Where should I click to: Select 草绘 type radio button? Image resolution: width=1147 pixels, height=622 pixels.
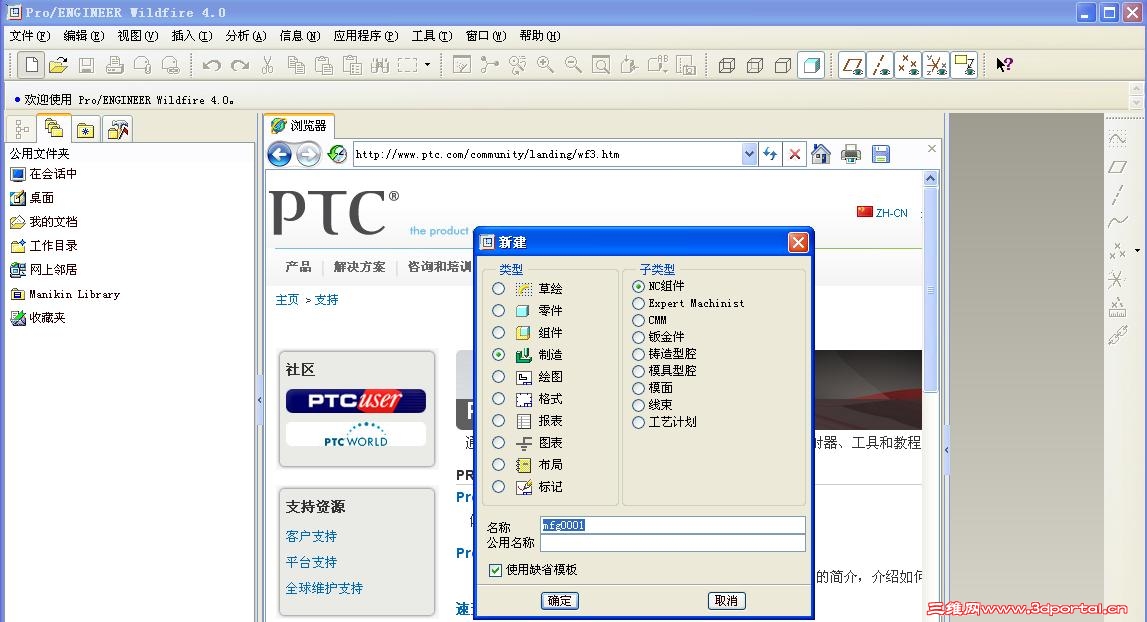click(x=498, y=288)
